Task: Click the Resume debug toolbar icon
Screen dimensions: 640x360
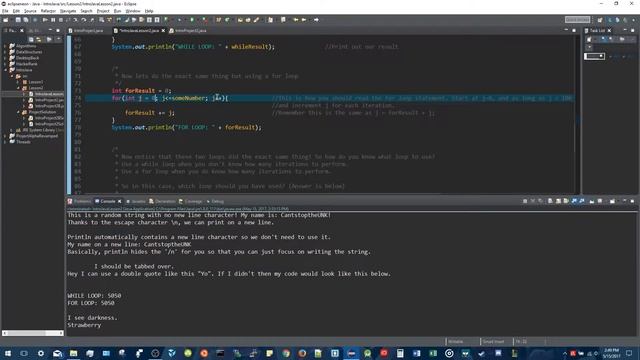Action: pos(45,20)
